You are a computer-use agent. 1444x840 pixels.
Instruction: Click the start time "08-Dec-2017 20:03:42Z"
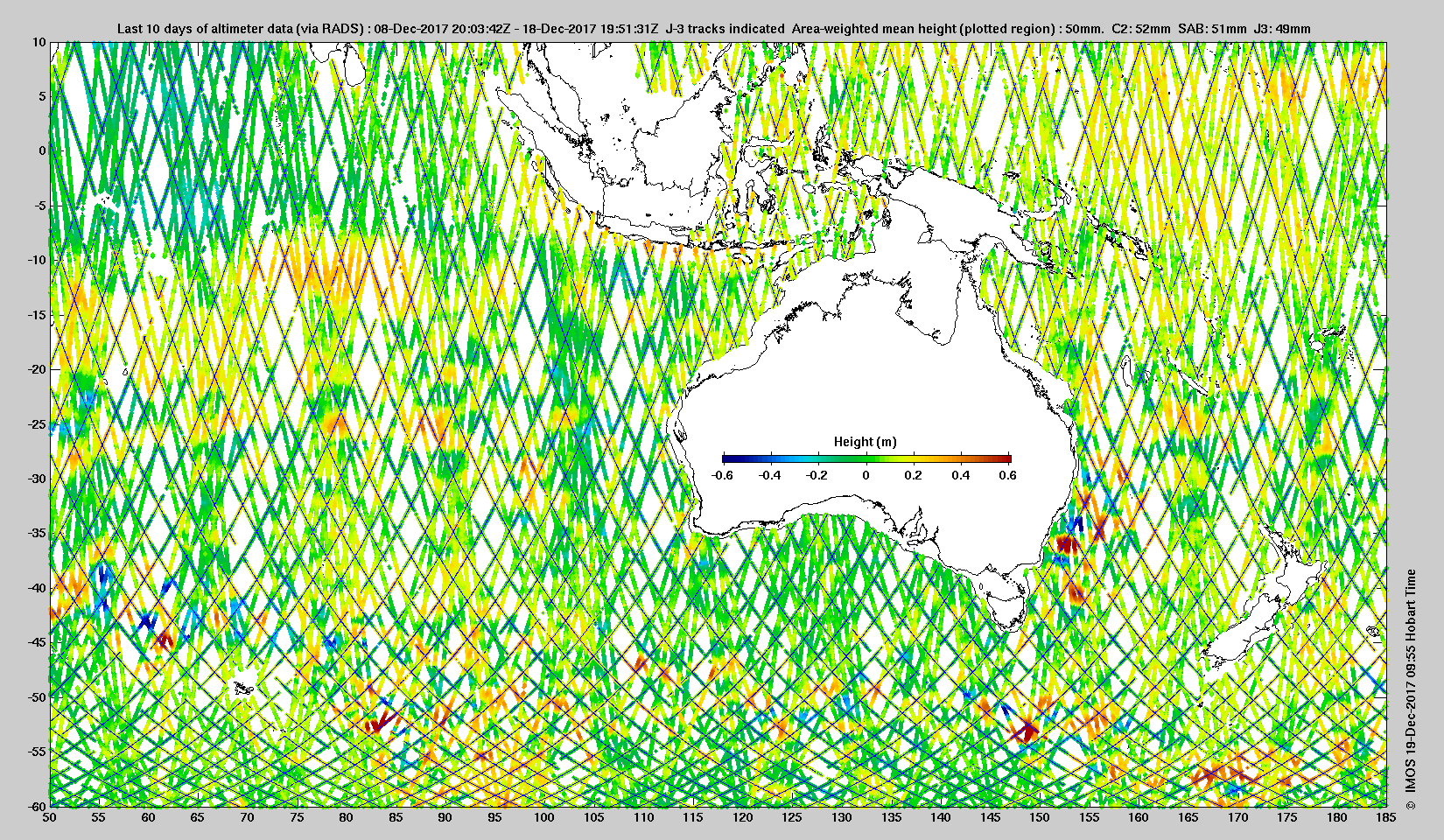point(442,29)
